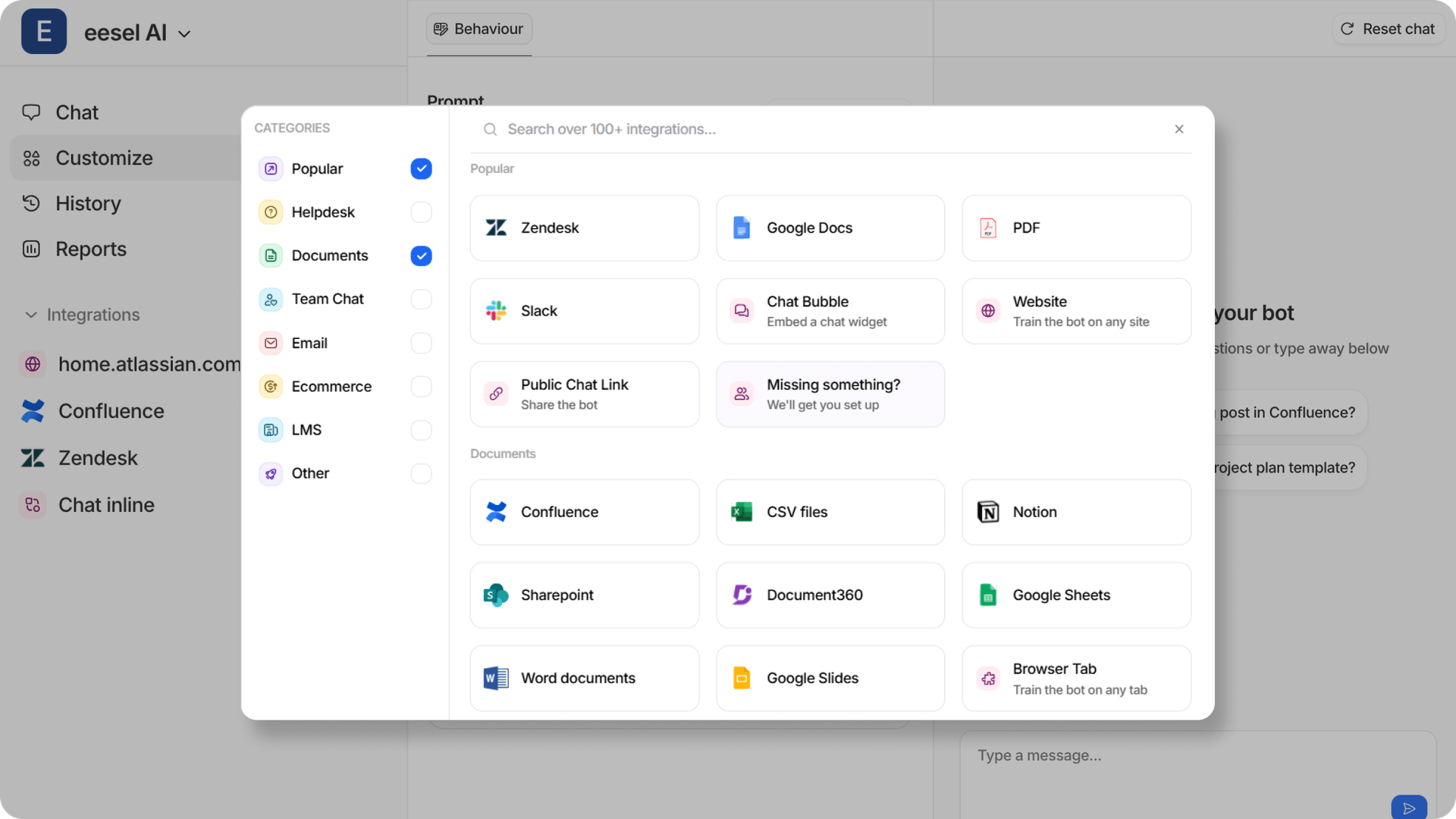Select the Document360 integration
This screenshot has height=819, width=1456.
(x=830, y=595)
